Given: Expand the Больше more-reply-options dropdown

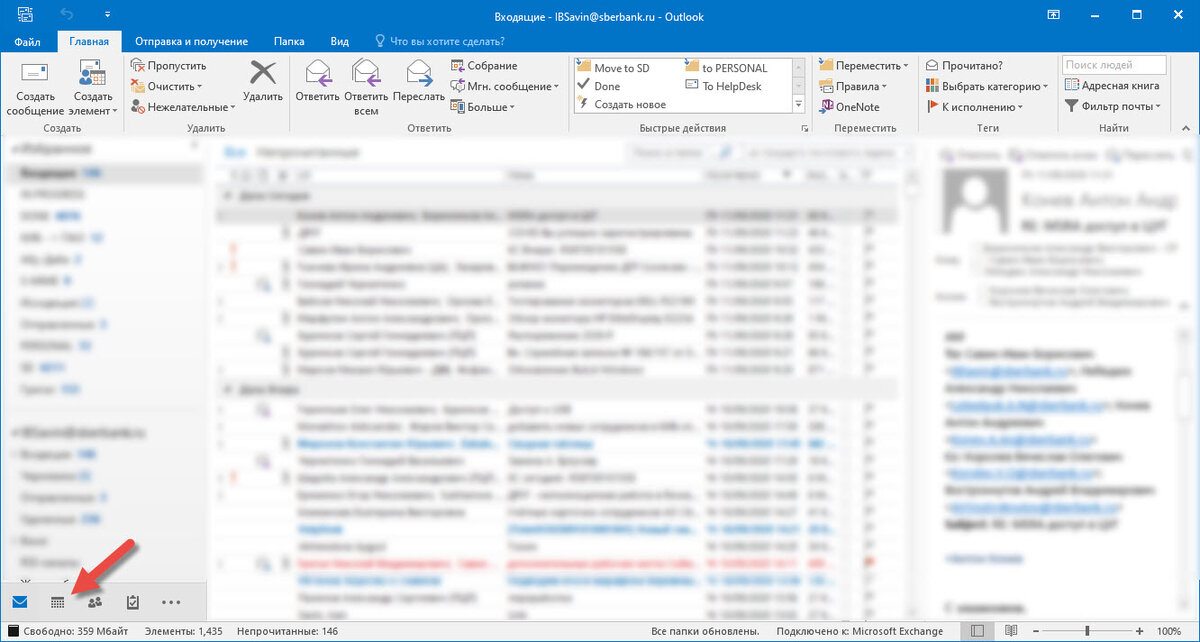Looking at the screenshot, I should [x=482, y=107].
